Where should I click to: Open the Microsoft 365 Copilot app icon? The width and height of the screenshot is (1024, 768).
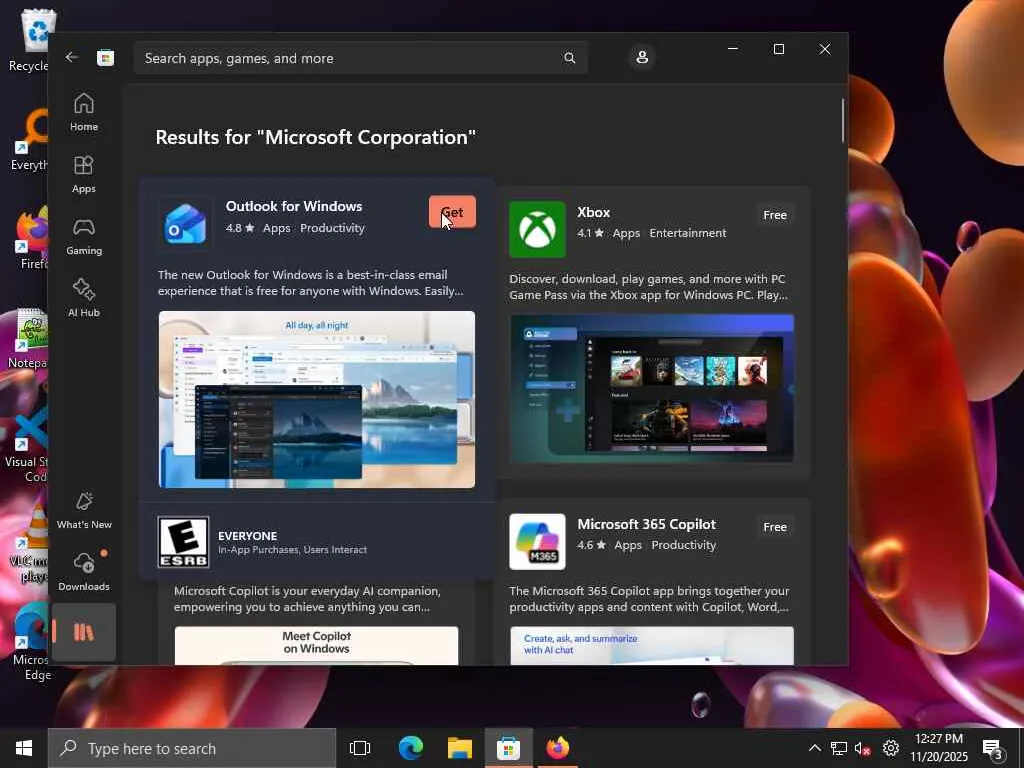pos(537,541)
